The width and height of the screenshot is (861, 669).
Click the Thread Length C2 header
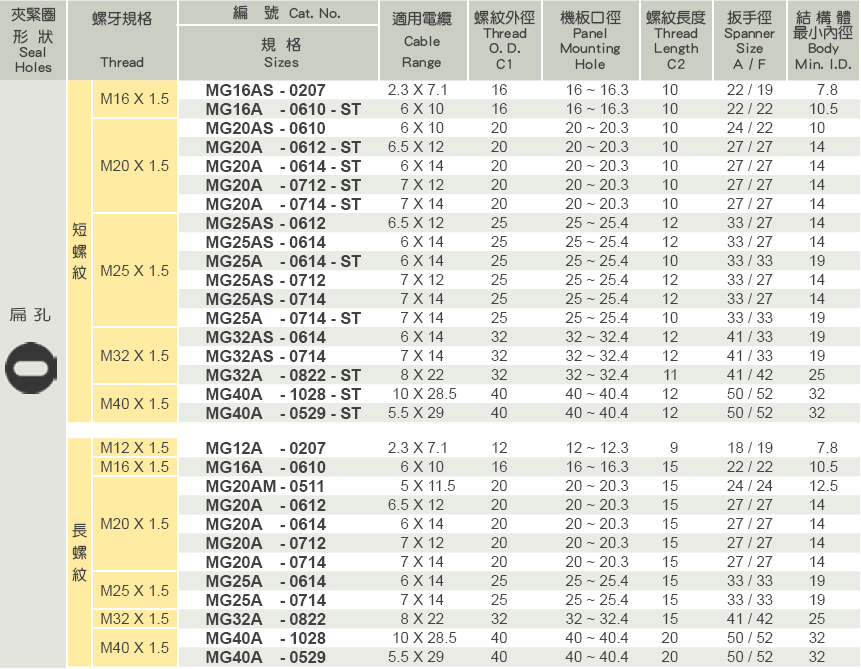(676, 41)
